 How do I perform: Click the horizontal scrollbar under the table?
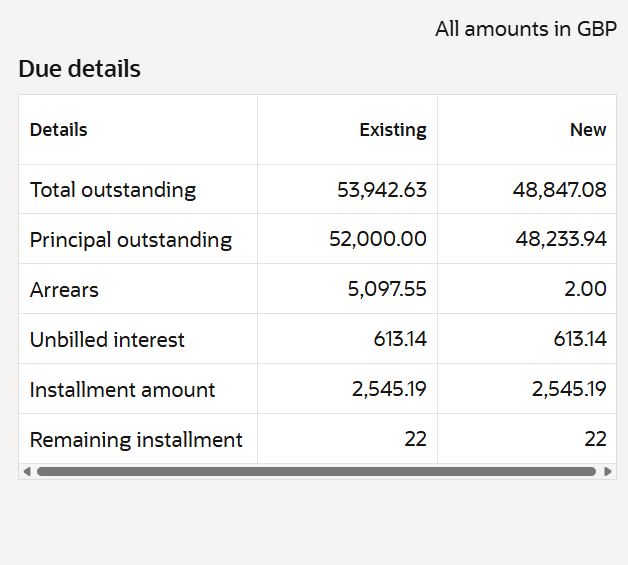tap(316, 471)
